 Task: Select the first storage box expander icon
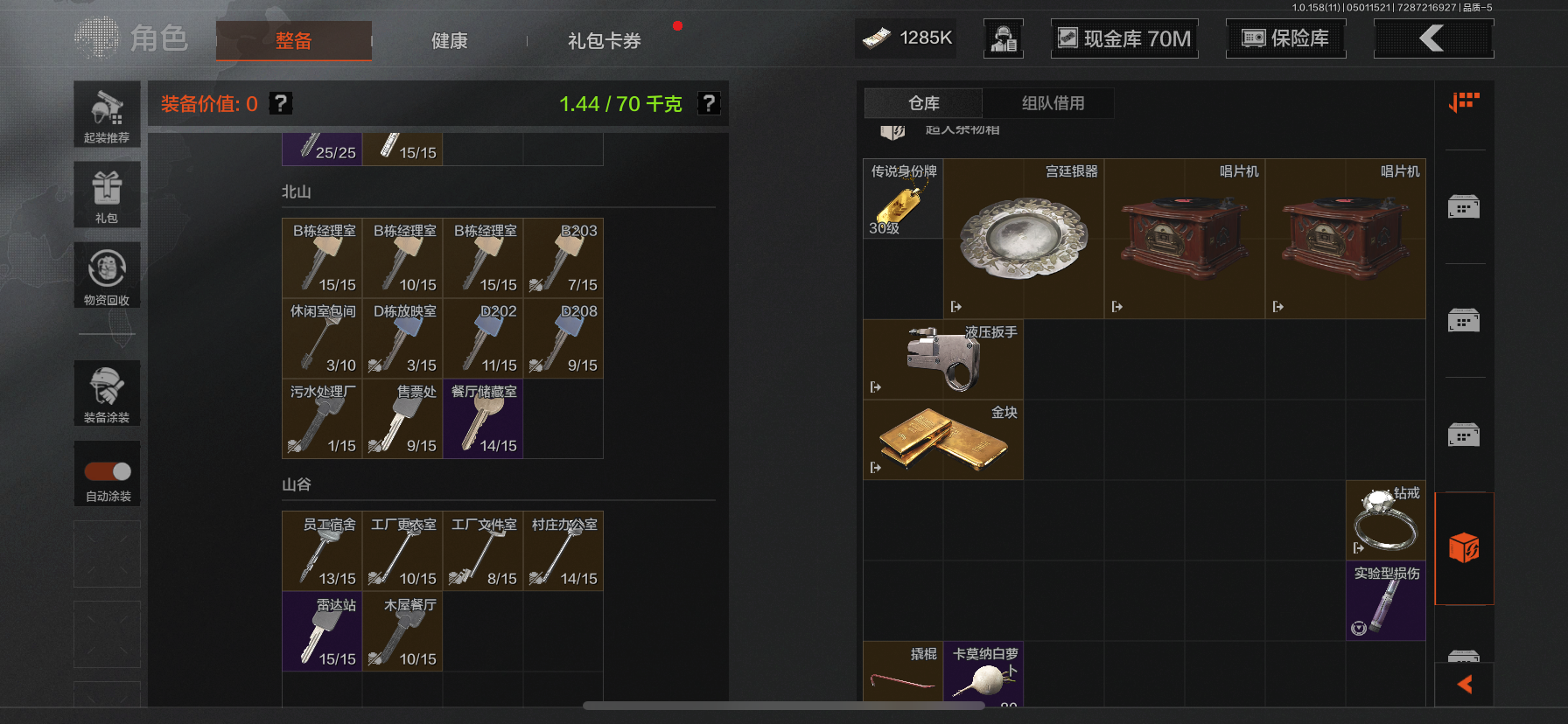click(1464, 207)
